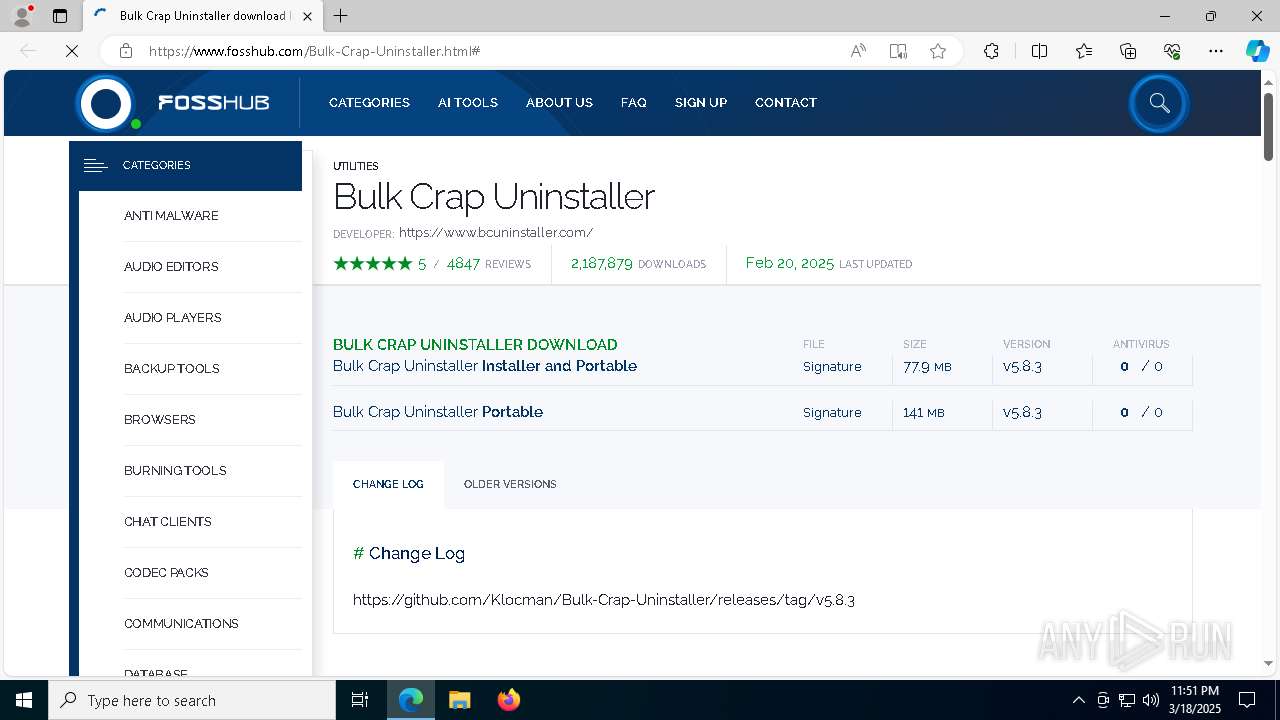Open the Copilot sidebar icon
1280x720 pixels.
tap(1257, 51)
